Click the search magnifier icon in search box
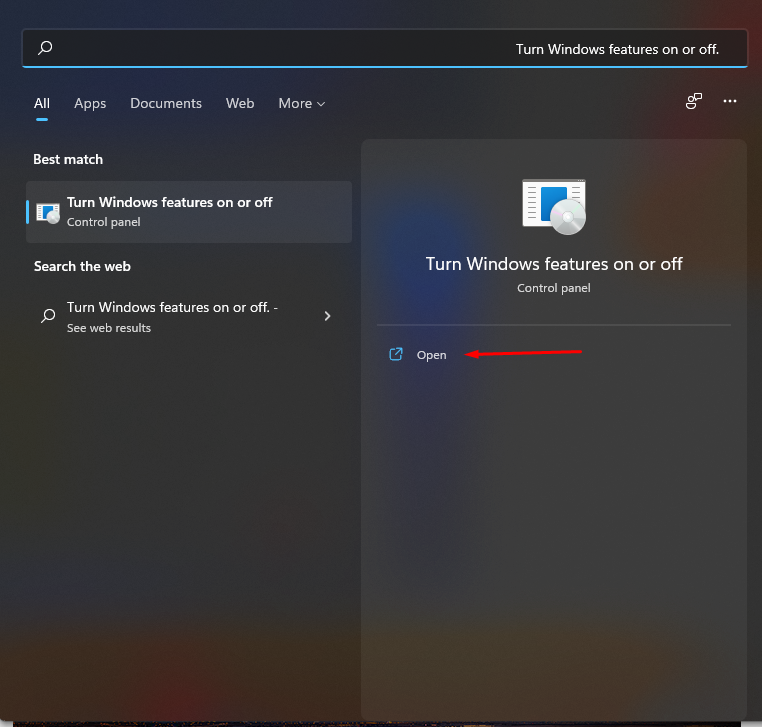This screenshot has width=762, height=727. (x=45, y=48)
